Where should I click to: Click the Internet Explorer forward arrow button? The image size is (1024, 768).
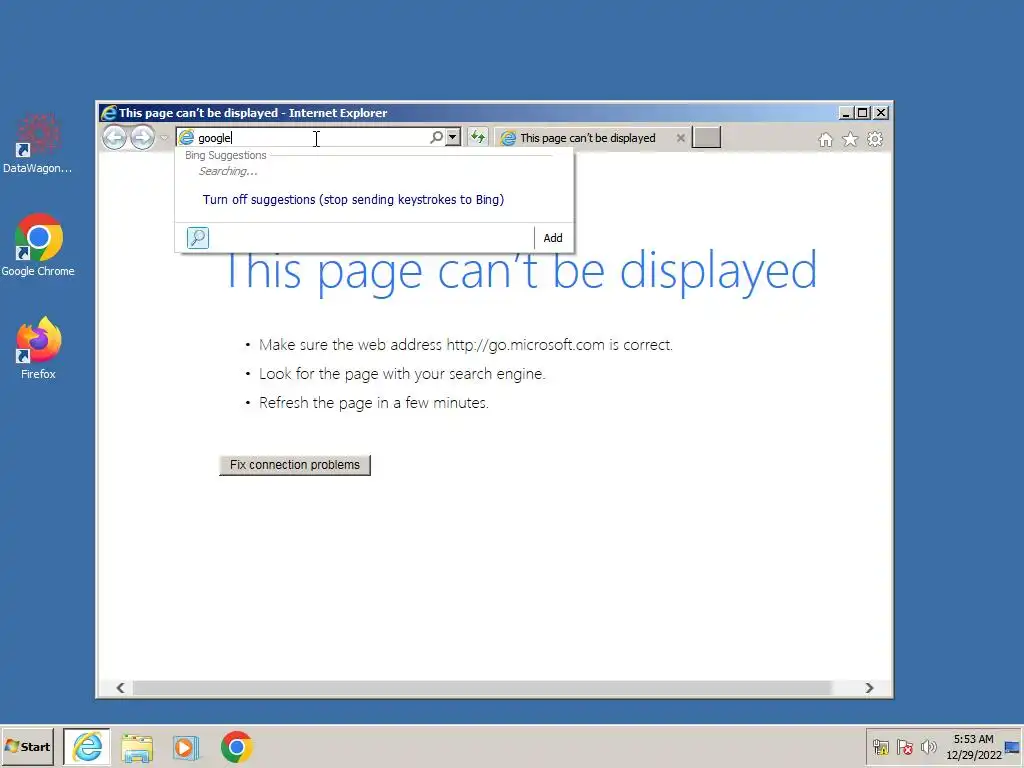tap(142, 138)
